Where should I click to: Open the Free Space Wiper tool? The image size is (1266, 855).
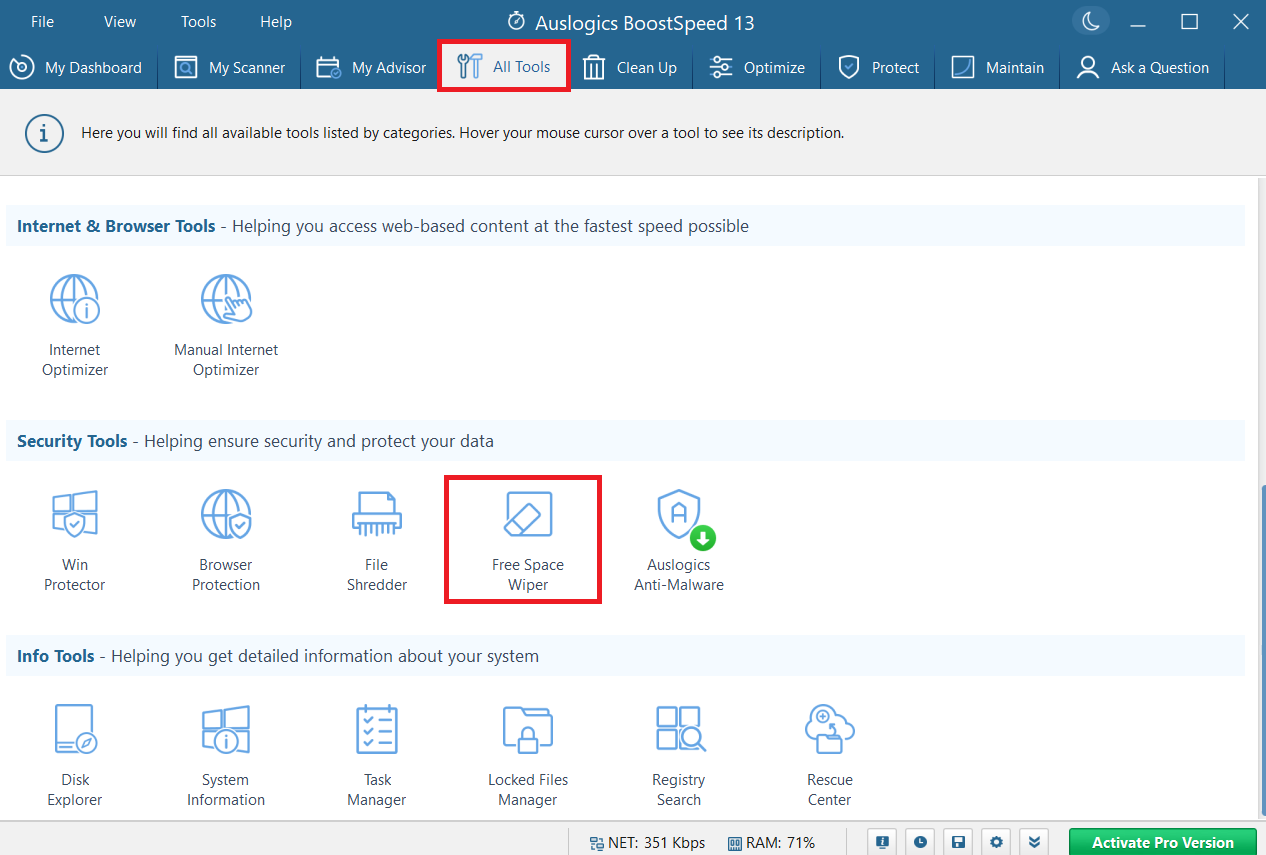(x=528, y=541)
